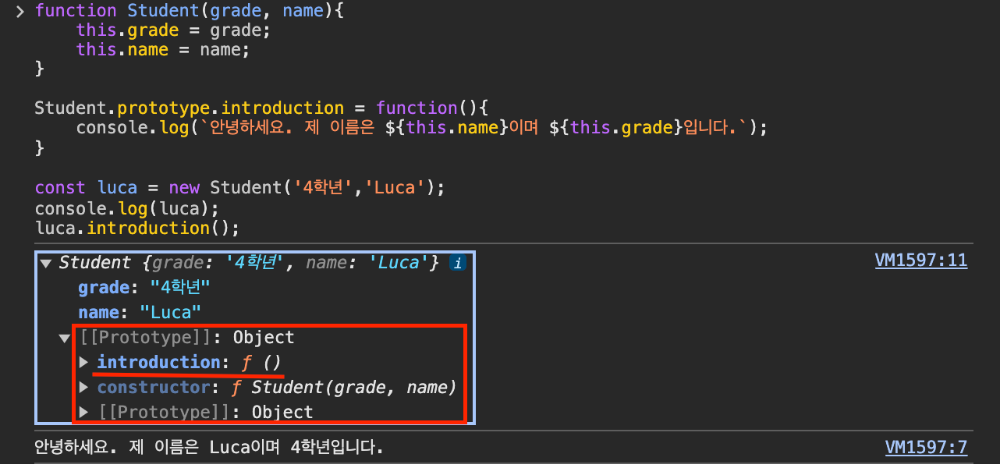The height and width of the screenshot is (464, 1000).
Task: Click the introduction: f () property text
Action: coord(189,363)
